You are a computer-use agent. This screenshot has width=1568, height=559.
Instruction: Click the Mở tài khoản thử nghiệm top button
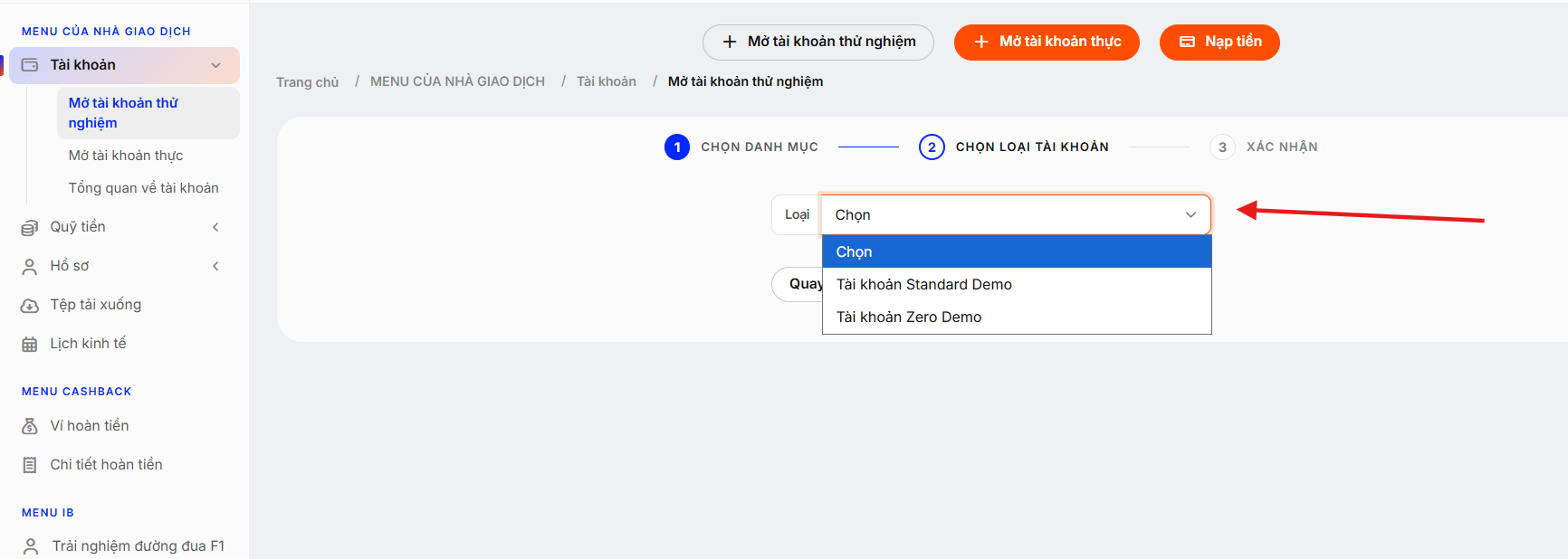tap(818, 43)
